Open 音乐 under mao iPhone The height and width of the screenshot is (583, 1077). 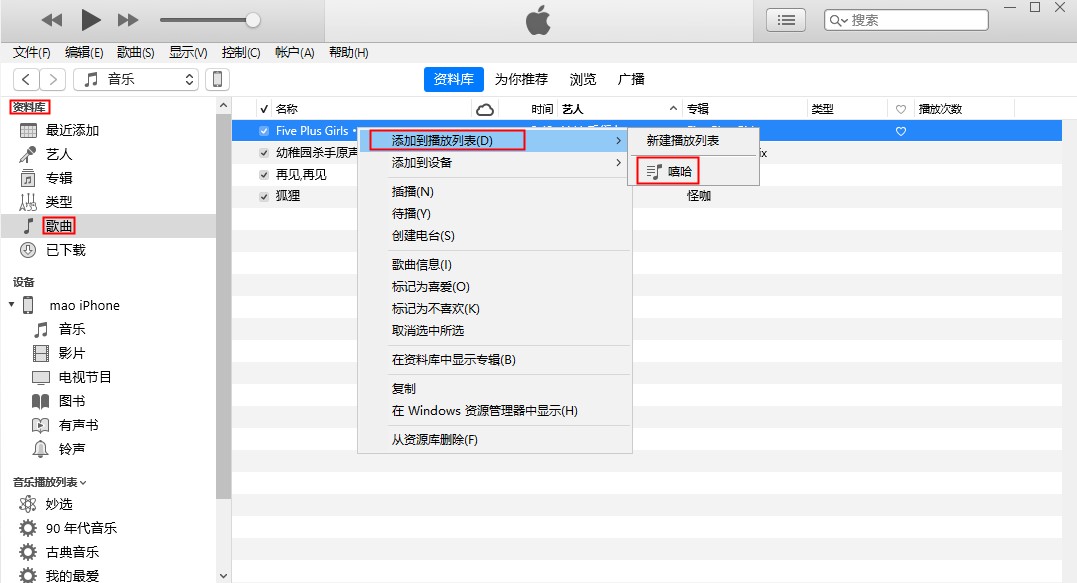(x=72, y=330)
